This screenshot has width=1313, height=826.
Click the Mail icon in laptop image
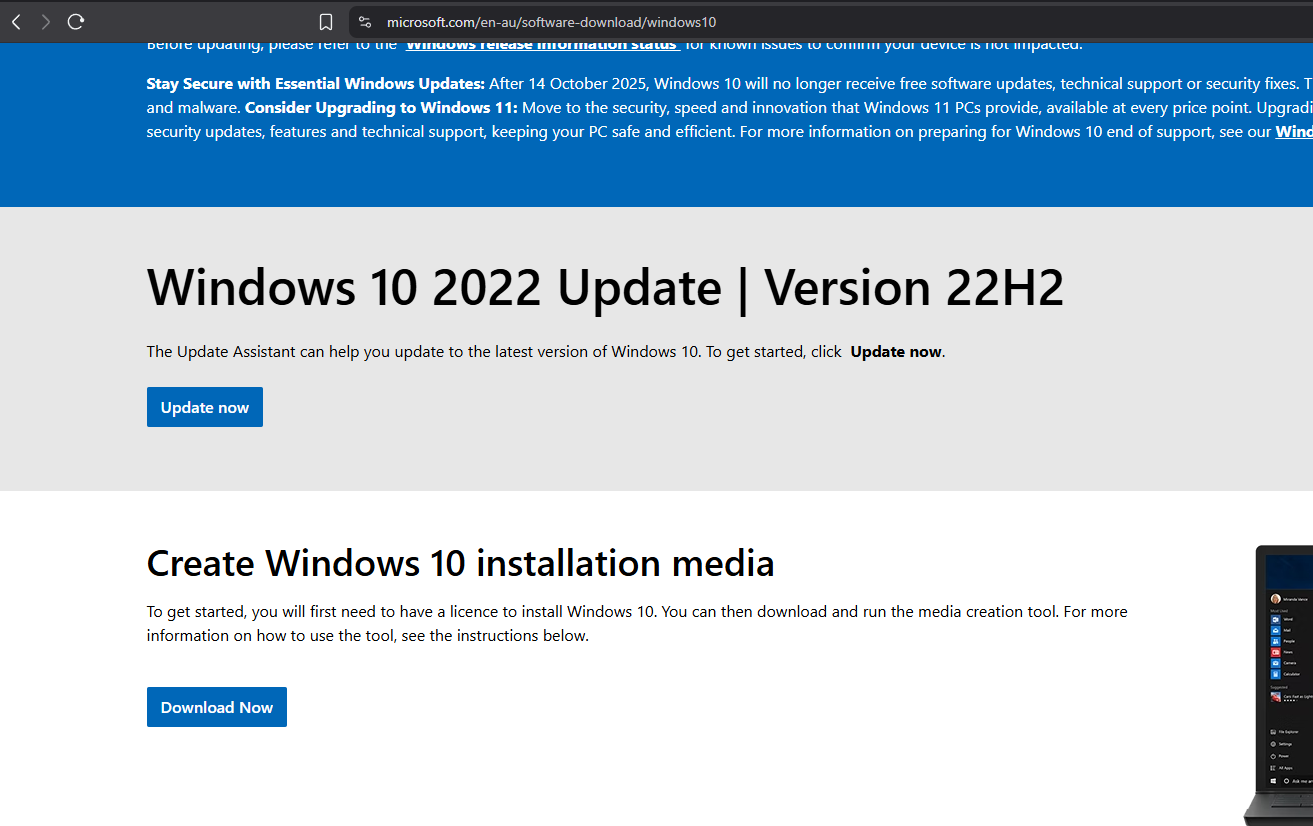[1275, 631]
